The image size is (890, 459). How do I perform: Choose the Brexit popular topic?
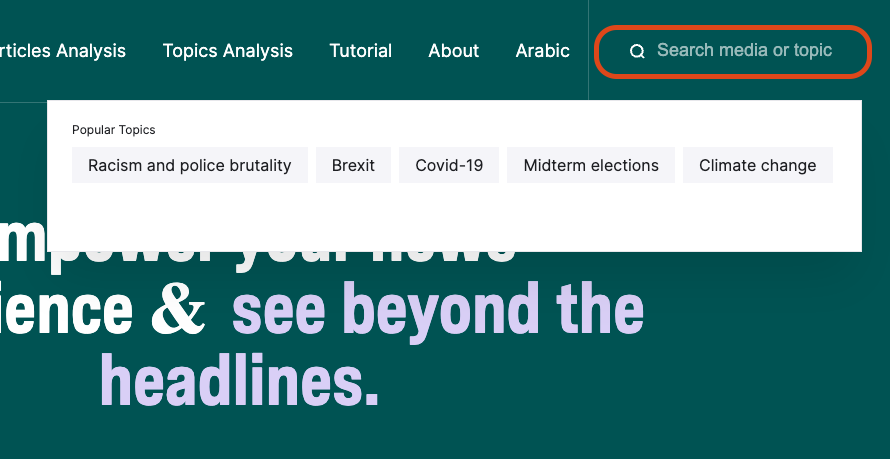coord(353,165)
